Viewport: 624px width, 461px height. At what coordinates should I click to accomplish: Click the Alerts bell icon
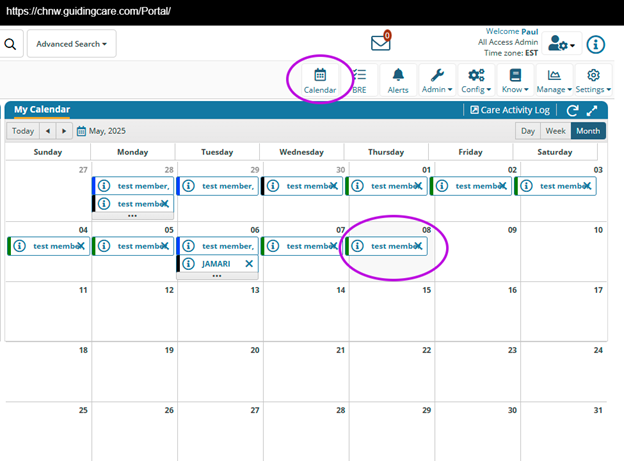click(398, 80)
